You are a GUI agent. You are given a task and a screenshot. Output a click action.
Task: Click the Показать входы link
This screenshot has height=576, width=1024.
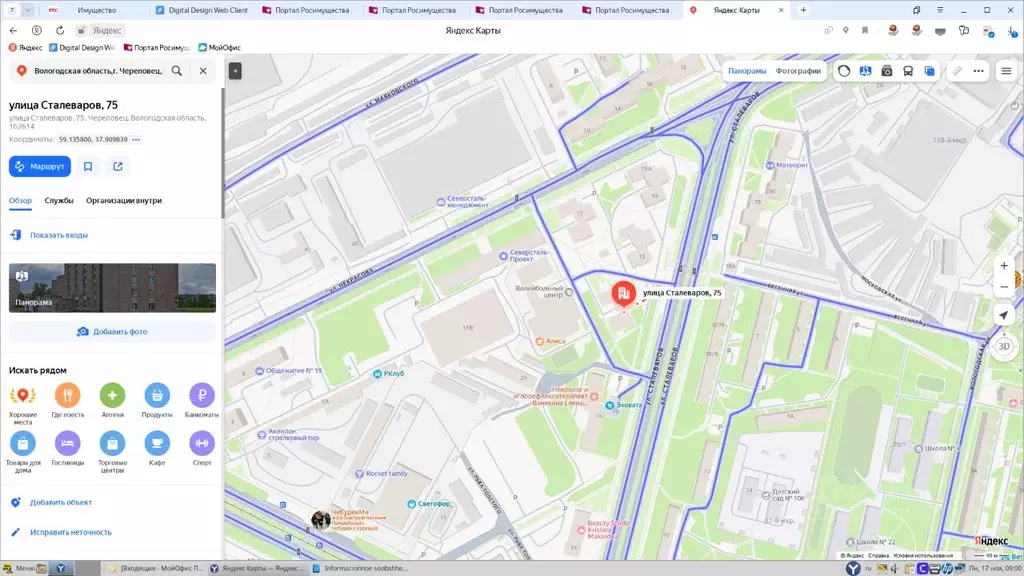58,235
